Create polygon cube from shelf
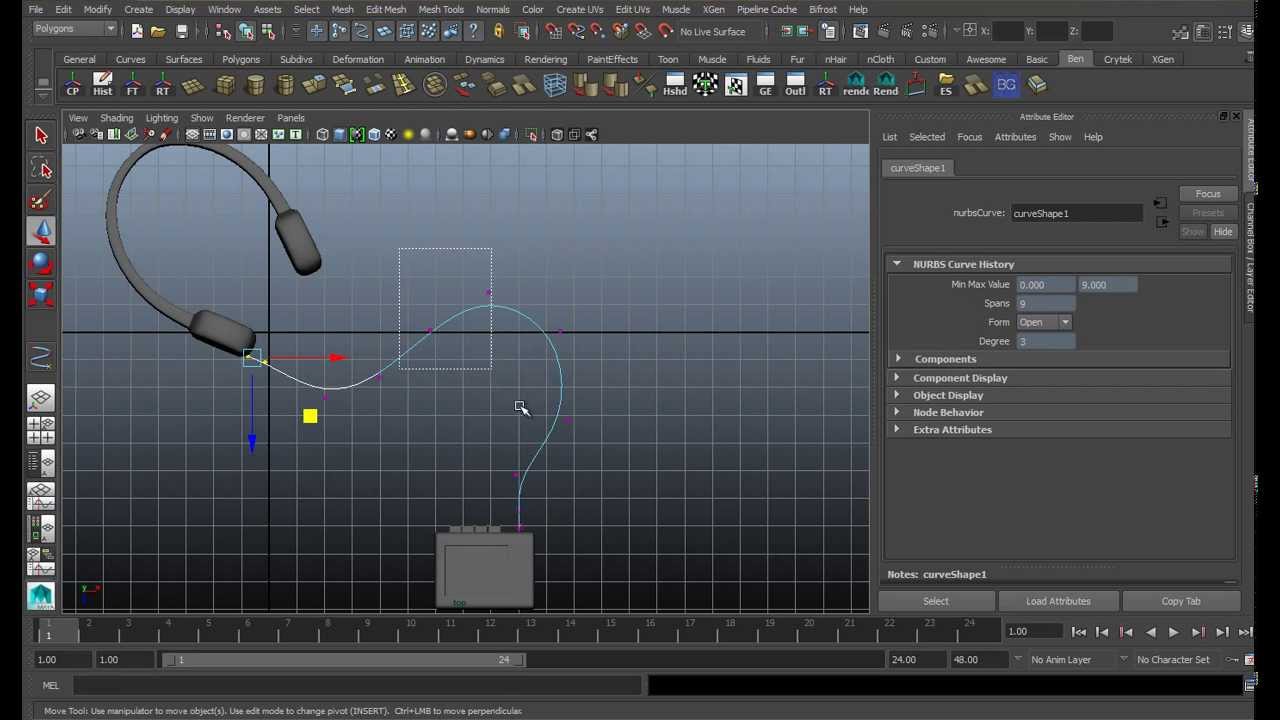1280x720 pixels. click(225, 85)
